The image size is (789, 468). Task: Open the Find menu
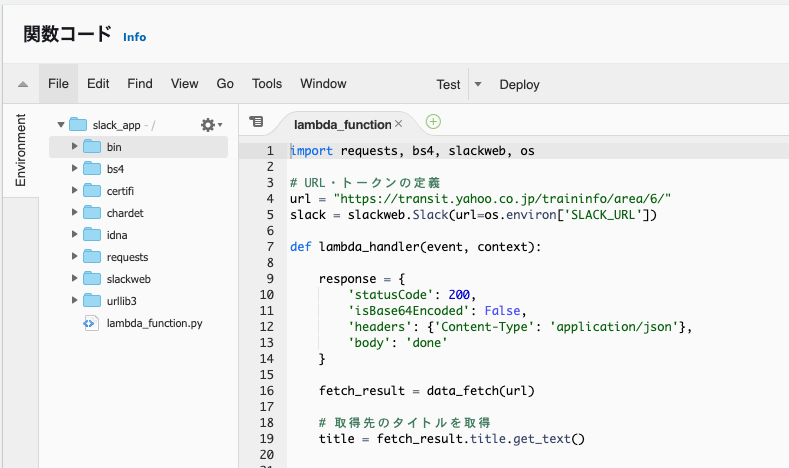pos(140,84)
